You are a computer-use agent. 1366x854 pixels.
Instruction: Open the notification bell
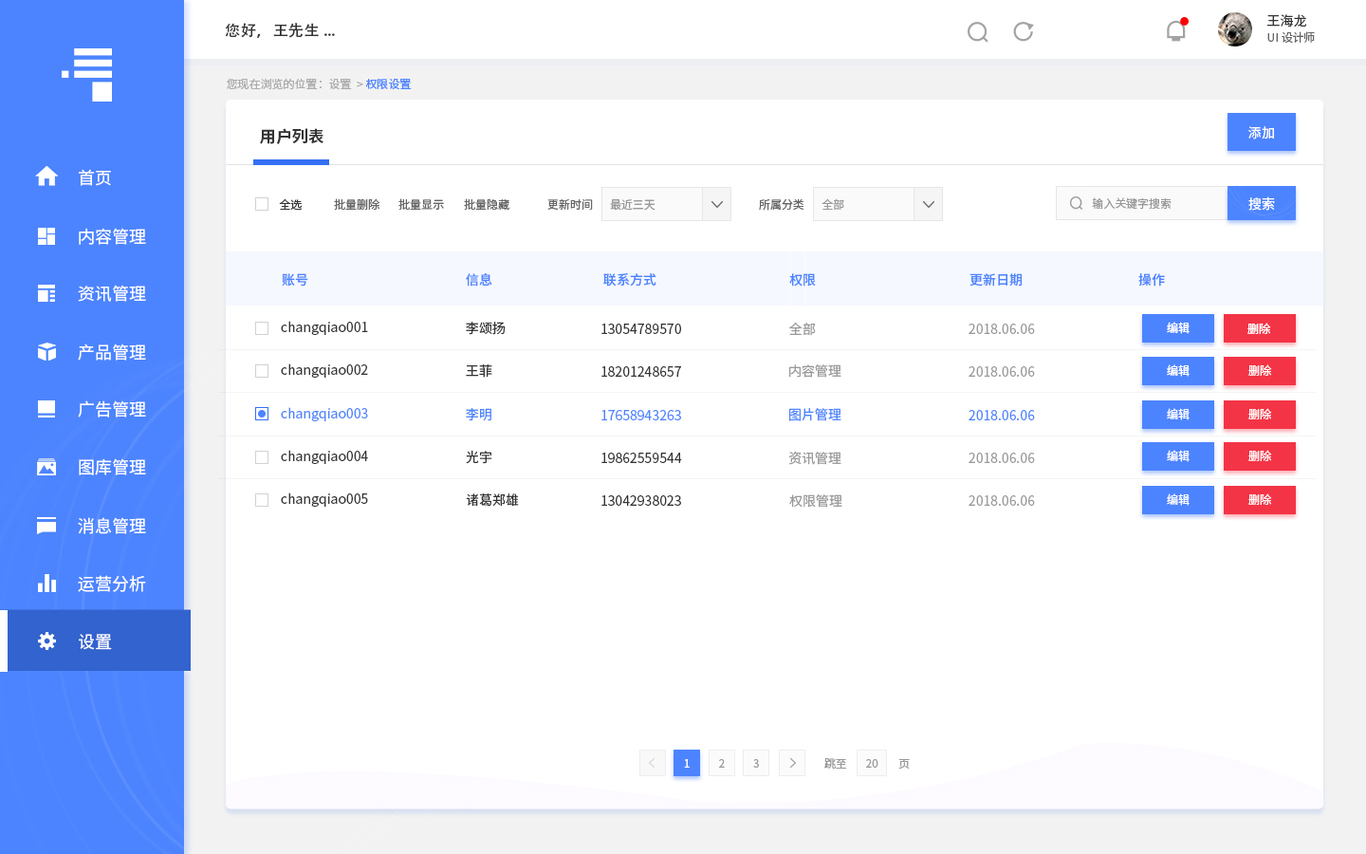coord(1176,30)
